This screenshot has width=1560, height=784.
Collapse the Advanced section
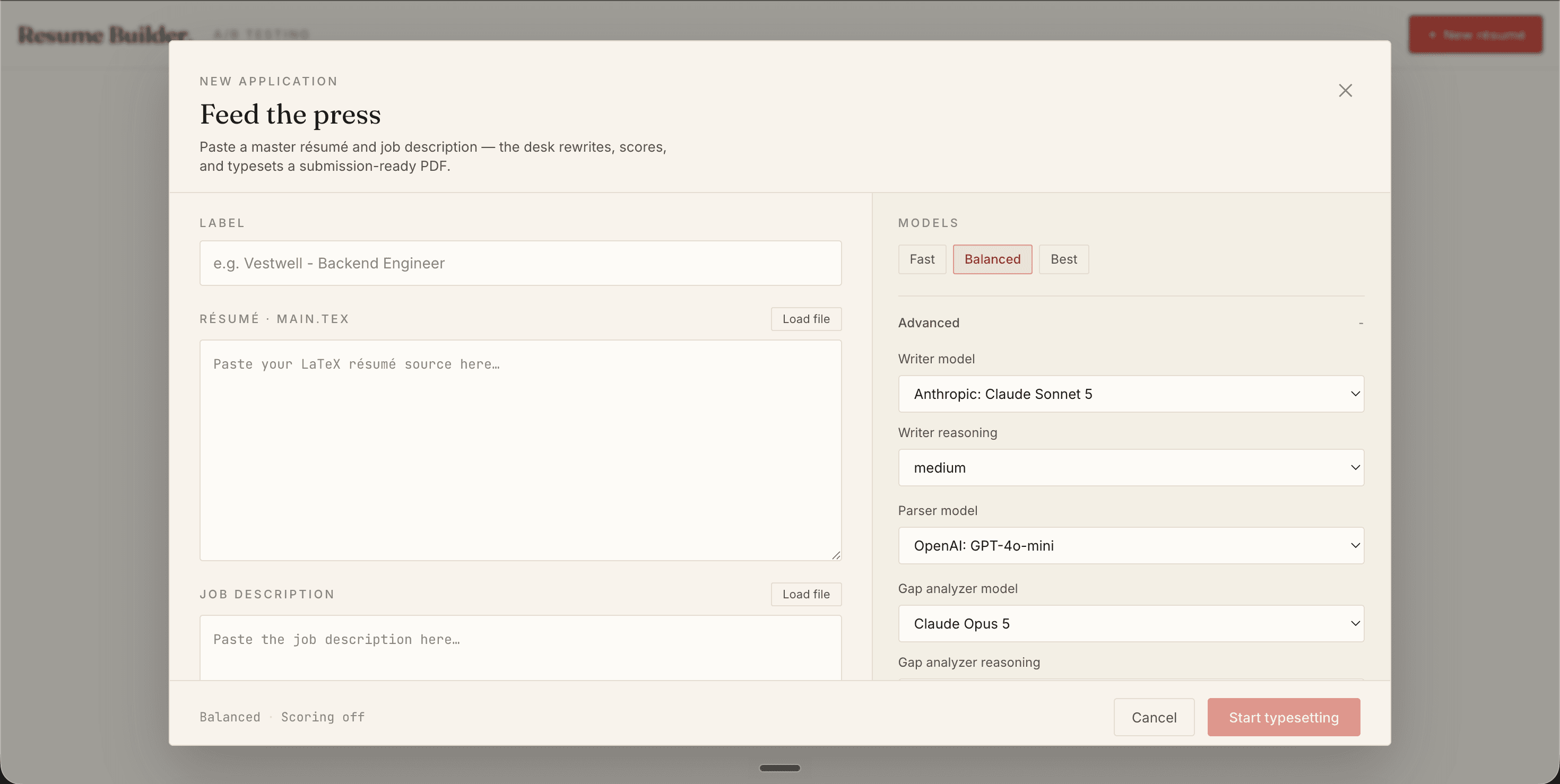(x=1131, y=323)
